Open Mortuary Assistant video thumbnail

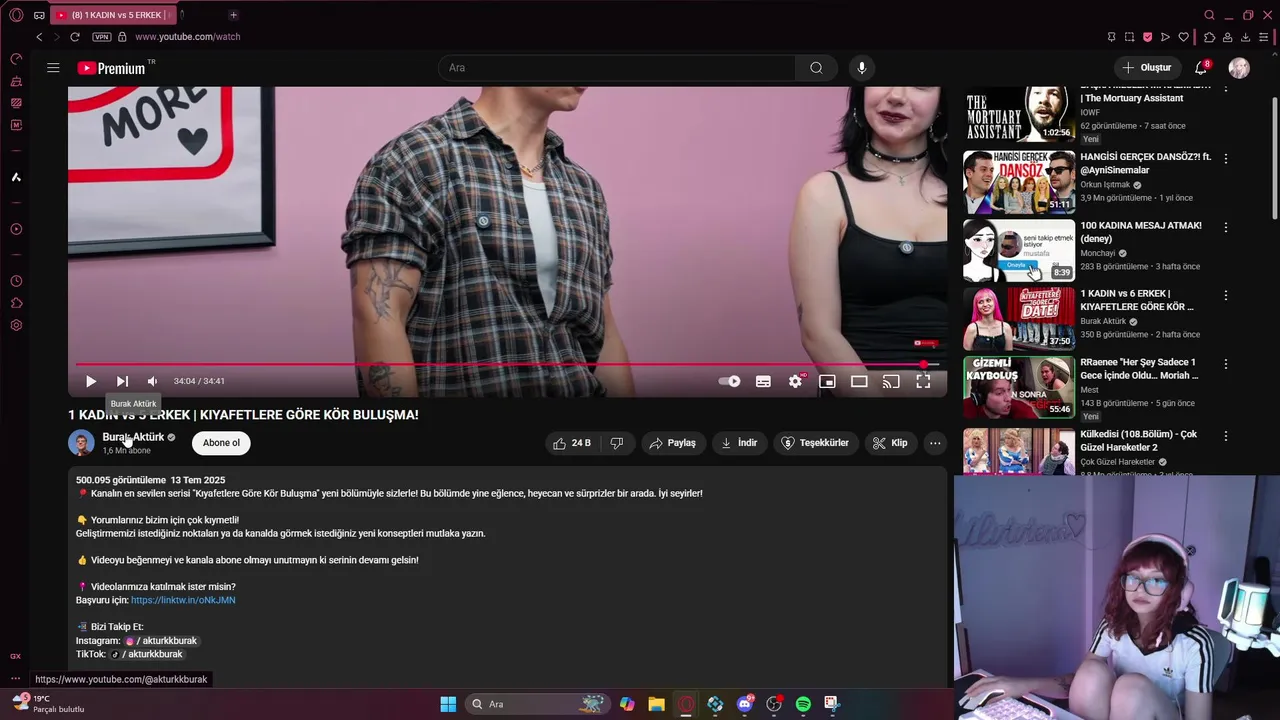[x=1019, y=114]
